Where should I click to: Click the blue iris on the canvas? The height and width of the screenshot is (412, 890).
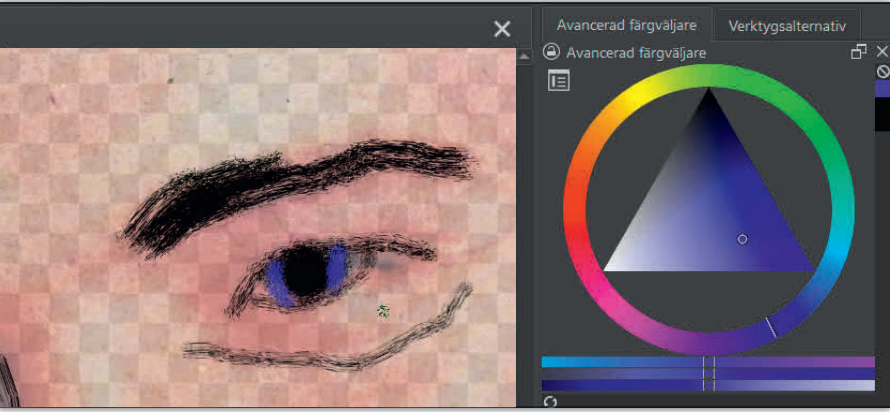338,267
